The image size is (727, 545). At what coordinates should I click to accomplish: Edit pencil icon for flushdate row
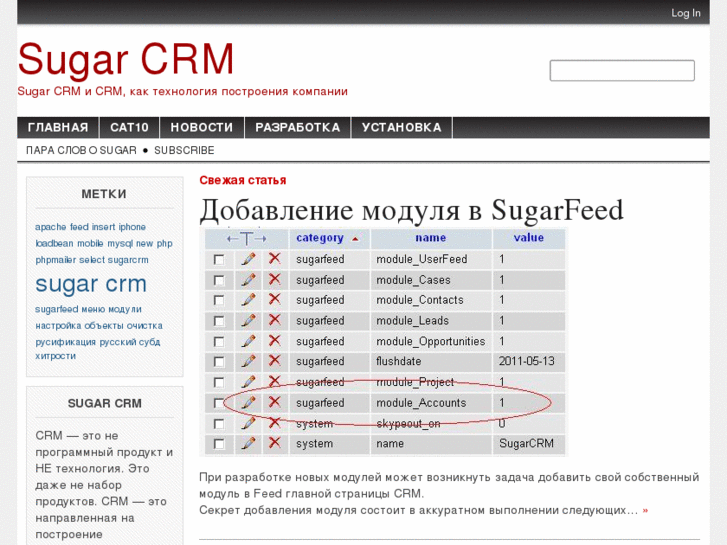click(x=249, y=361)
